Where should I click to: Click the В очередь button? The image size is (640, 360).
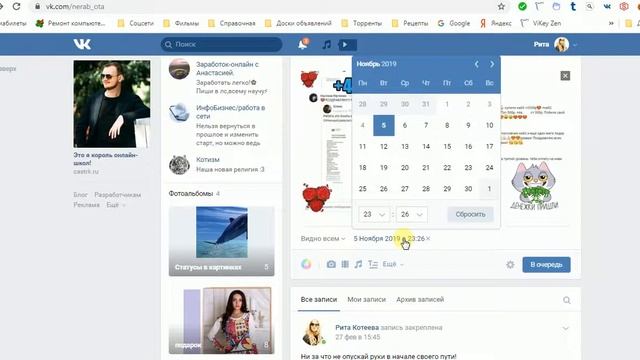point(546,264)
